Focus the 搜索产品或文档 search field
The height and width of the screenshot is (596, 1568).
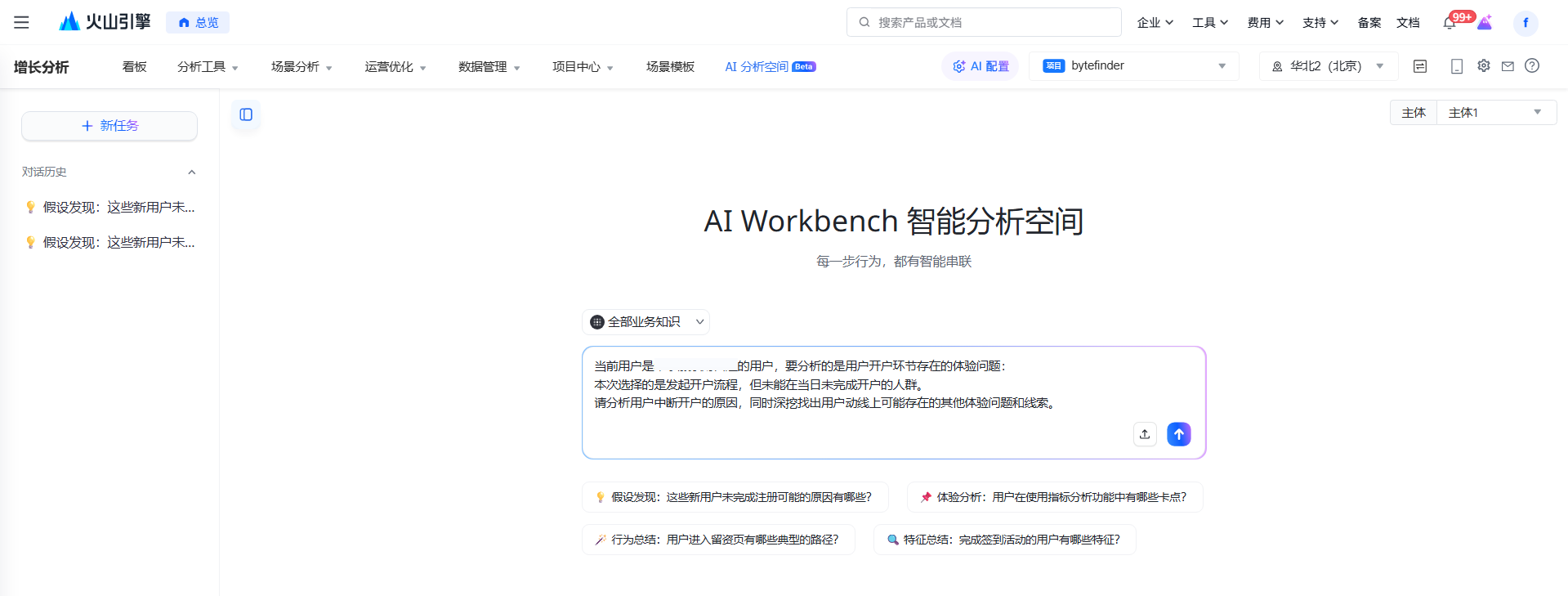[x=984, y=22]
